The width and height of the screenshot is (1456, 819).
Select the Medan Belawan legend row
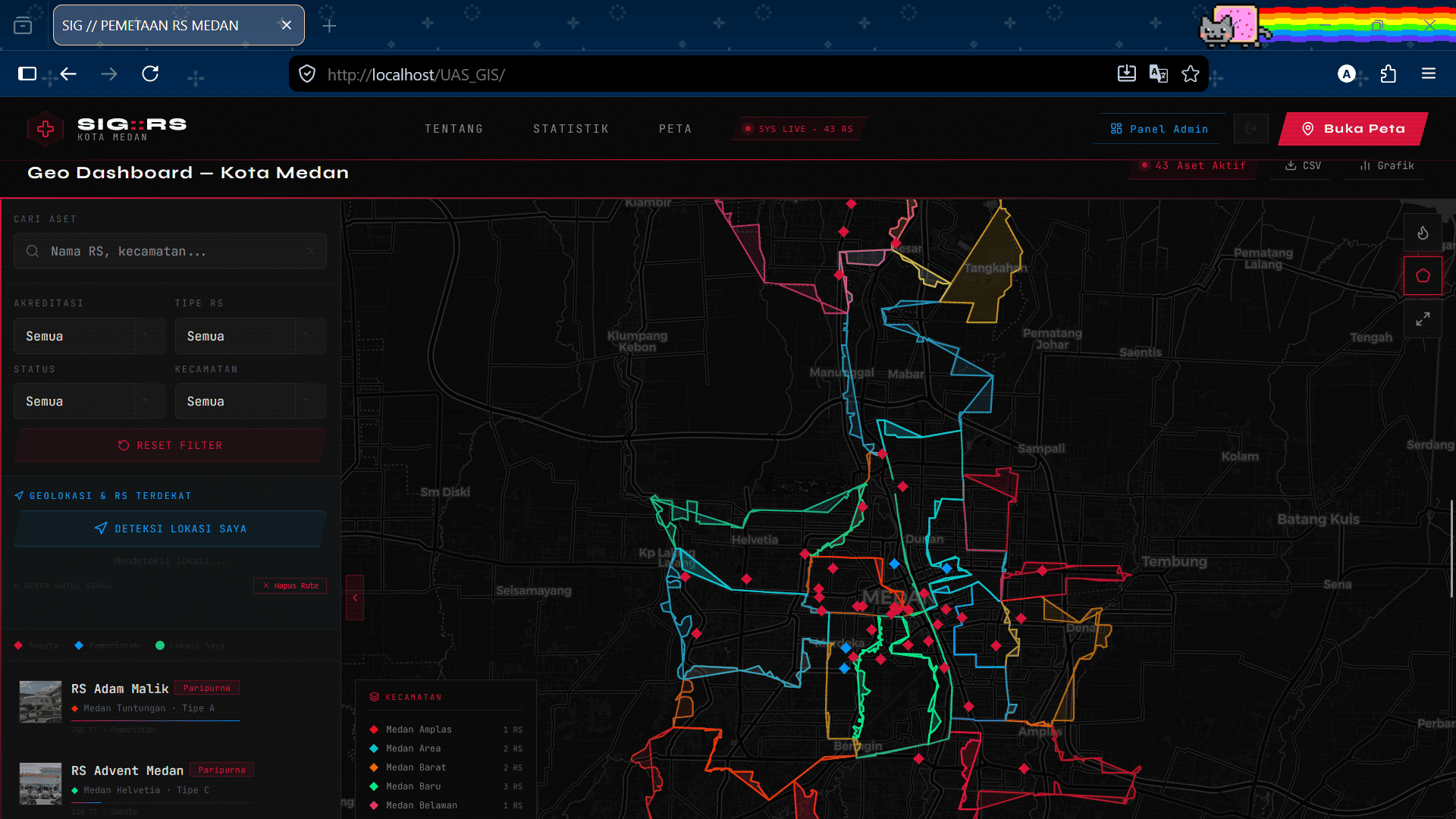coord(446,805)
